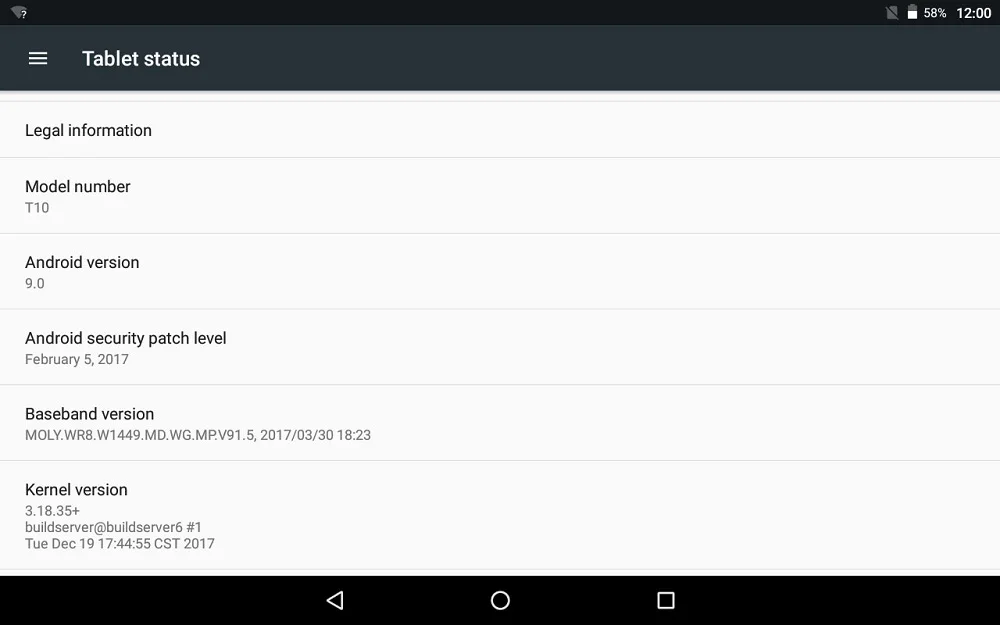Tap the MOLY baseband version string
Image resolution: width=1000 pixels, height=625 pixels.
[x=198, y=435]
